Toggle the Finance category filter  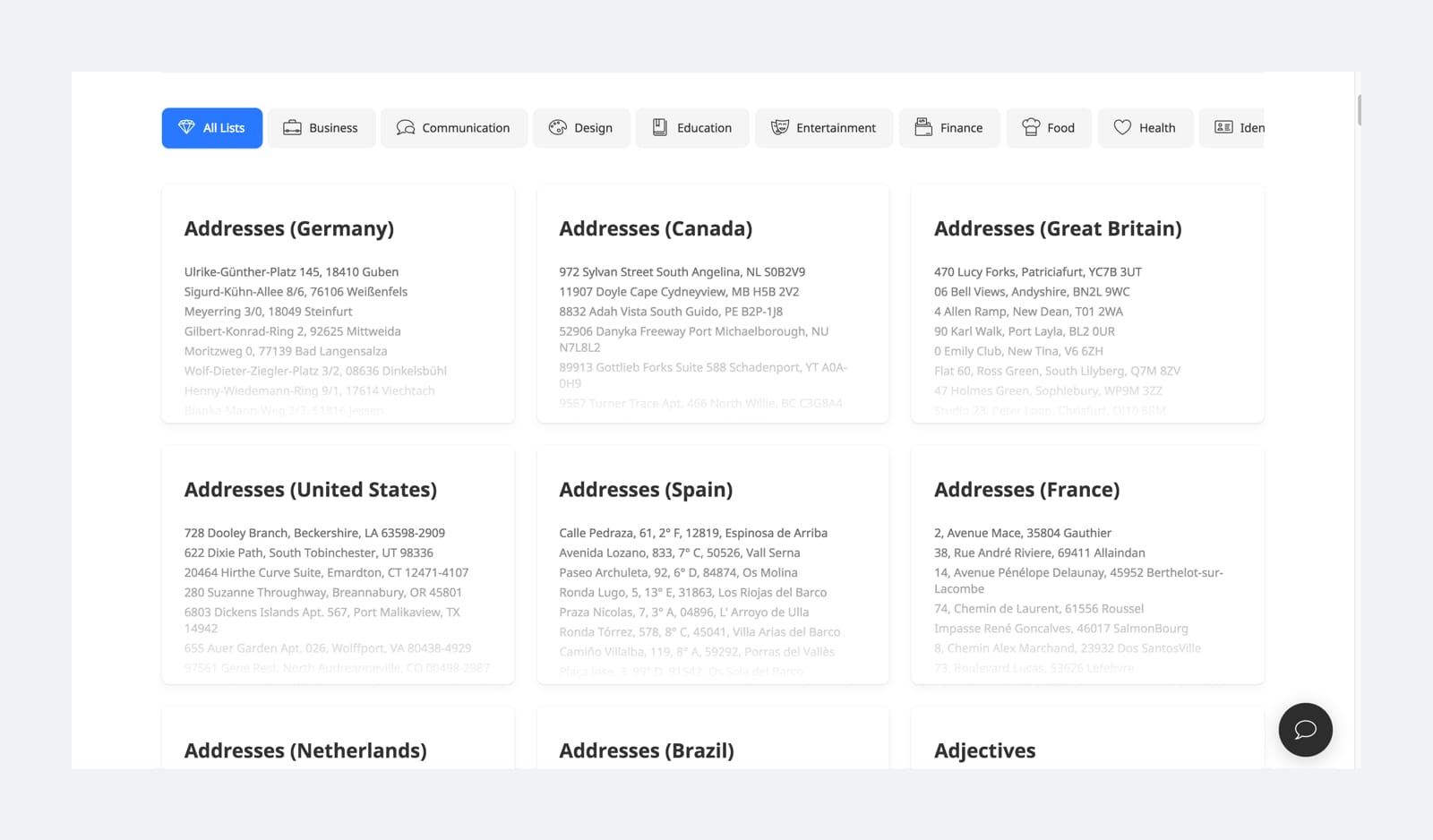click(949, 127)
